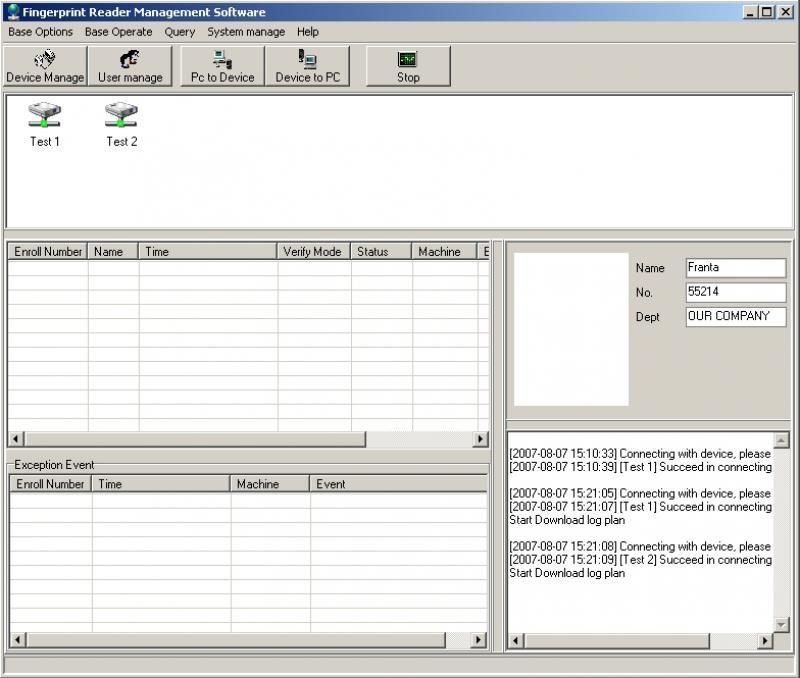Open the Help menu
Screen dimensions: 800x678
click(307, 32)
